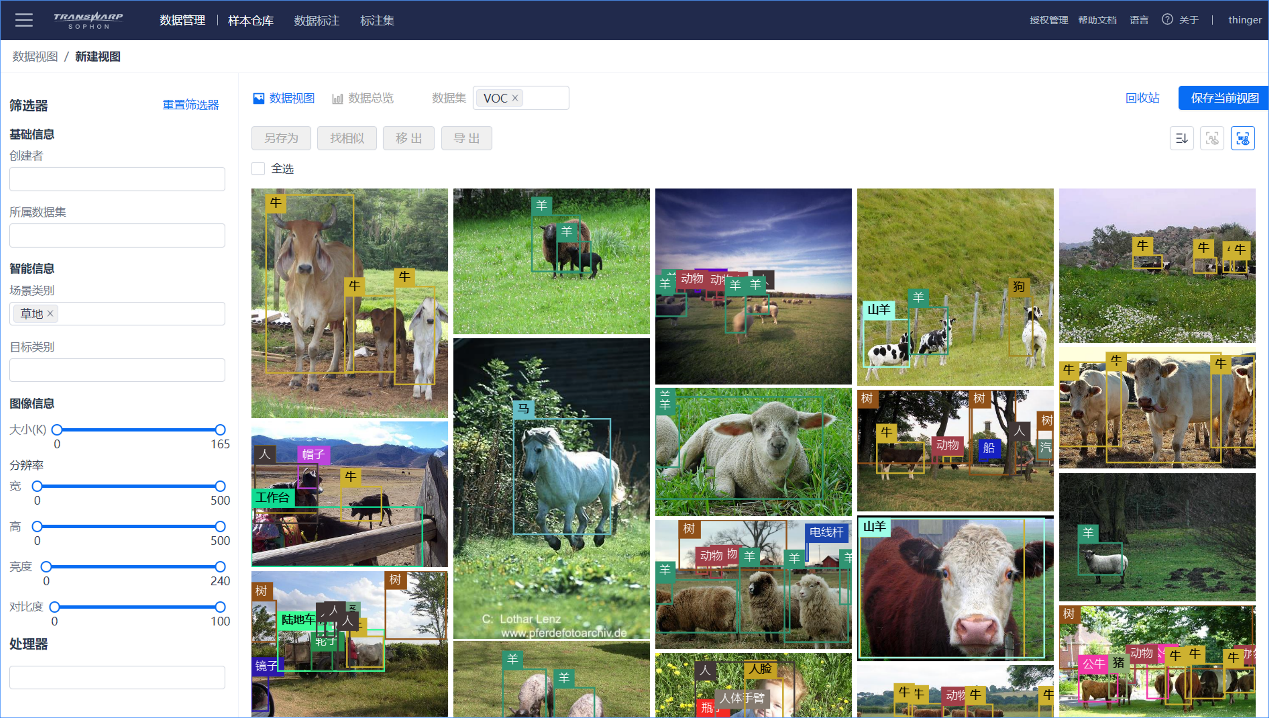Expand the 目标类别 target category selector
Screen dimensions: 1269x718
coord(117,370)
